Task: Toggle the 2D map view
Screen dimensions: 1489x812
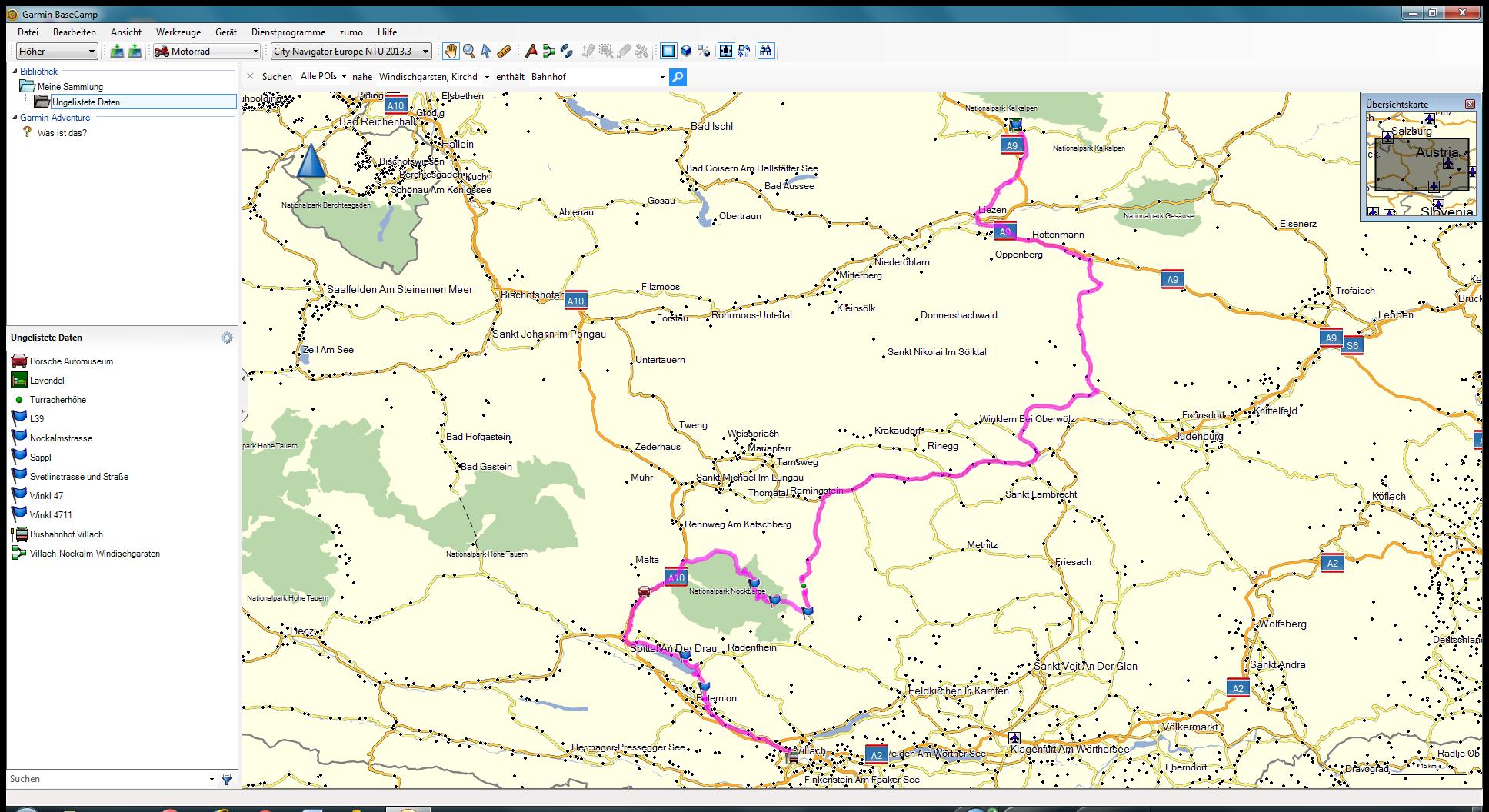Action: click(668, 52)
